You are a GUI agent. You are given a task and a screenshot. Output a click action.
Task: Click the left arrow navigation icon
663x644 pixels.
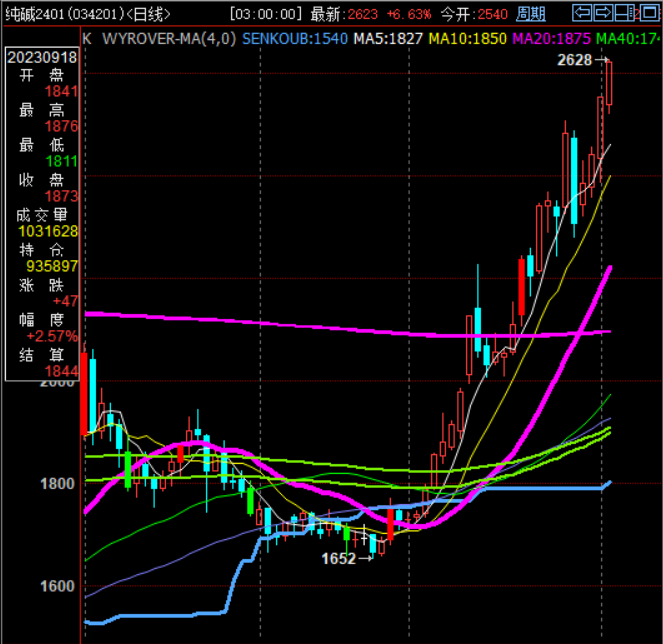point(581,14)
